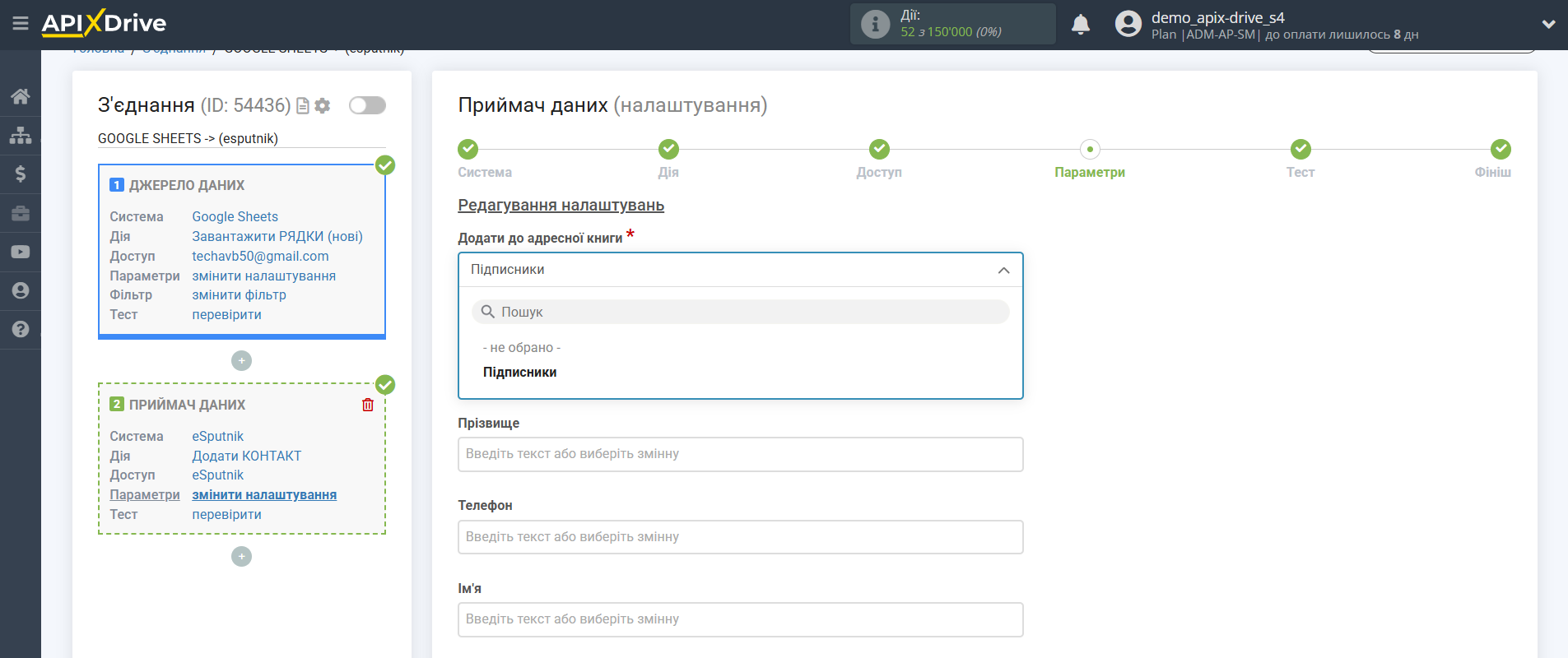Click eSputnik system link in receiver
Screen dimensions: 1568x658
(x=217, y=436)
